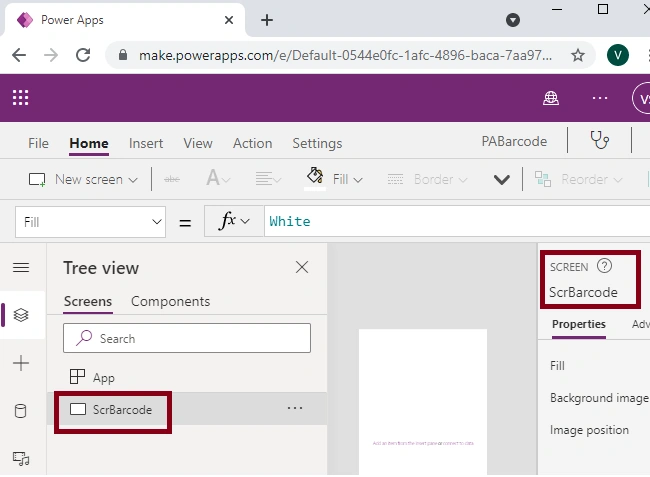Expand the ribbon overflow chevron

502,180
